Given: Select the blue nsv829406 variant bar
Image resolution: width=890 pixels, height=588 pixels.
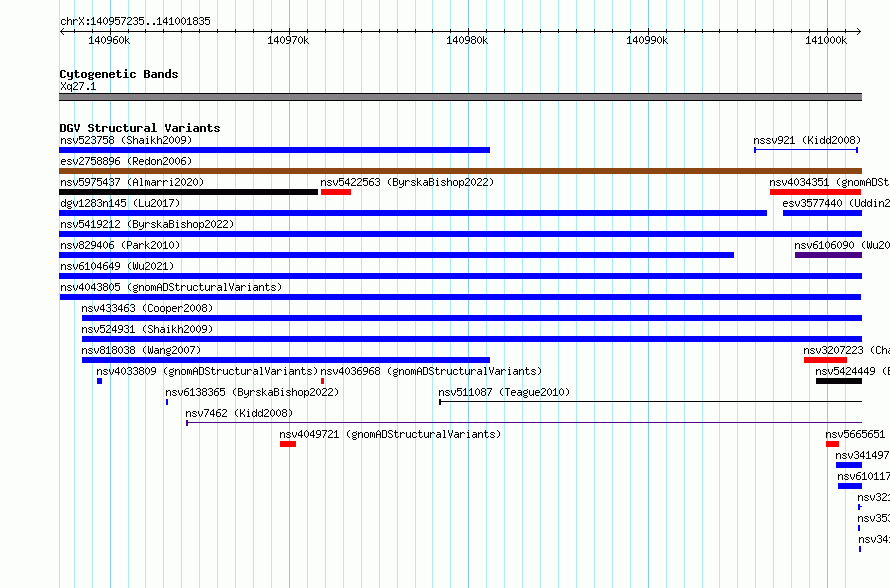Looking at the screenshot, I should 397,255.
